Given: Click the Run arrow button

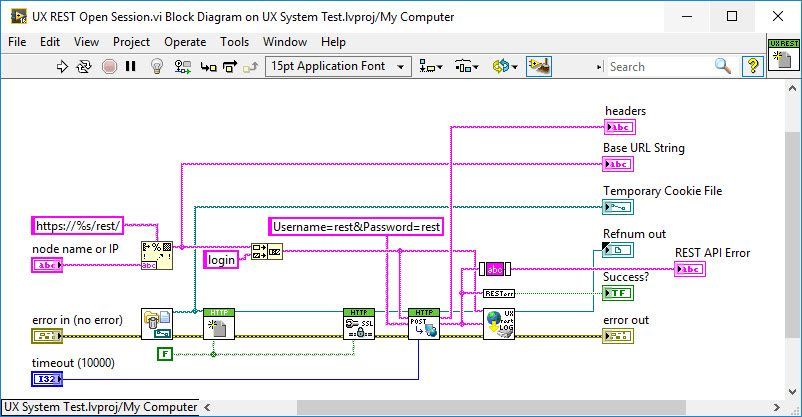Looking at the screenshot, I should click(62, 67).
